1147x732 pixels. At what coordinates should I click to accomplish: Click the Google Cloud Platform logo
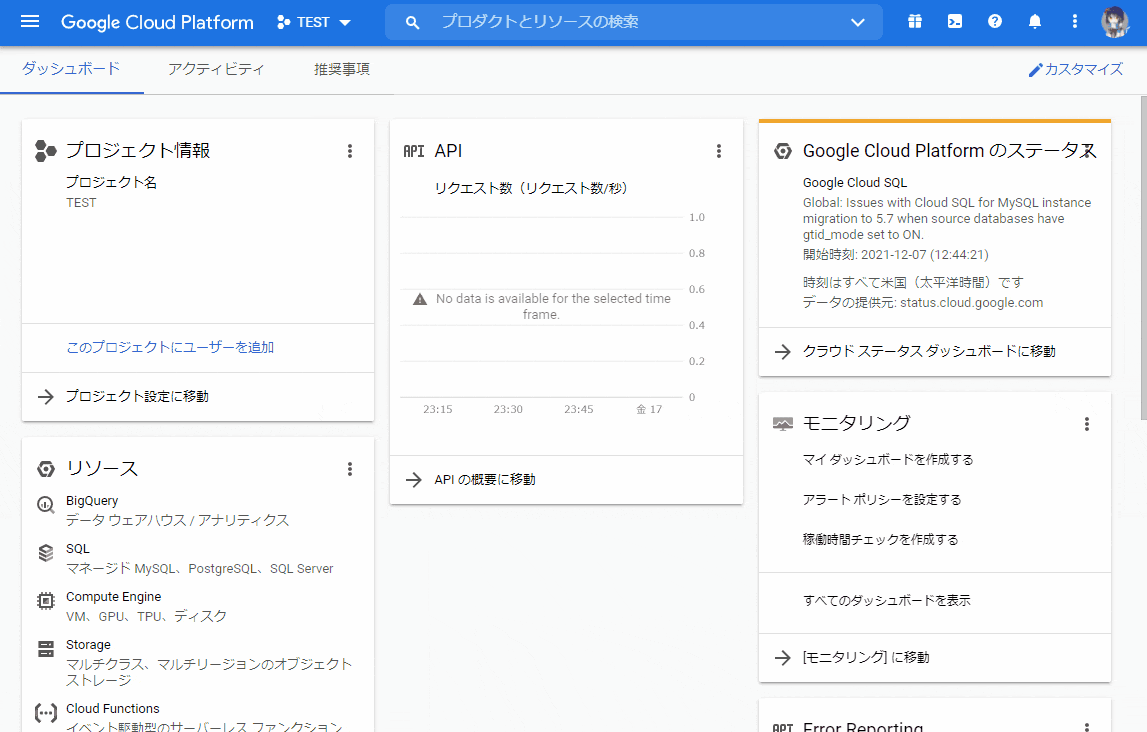156,21
